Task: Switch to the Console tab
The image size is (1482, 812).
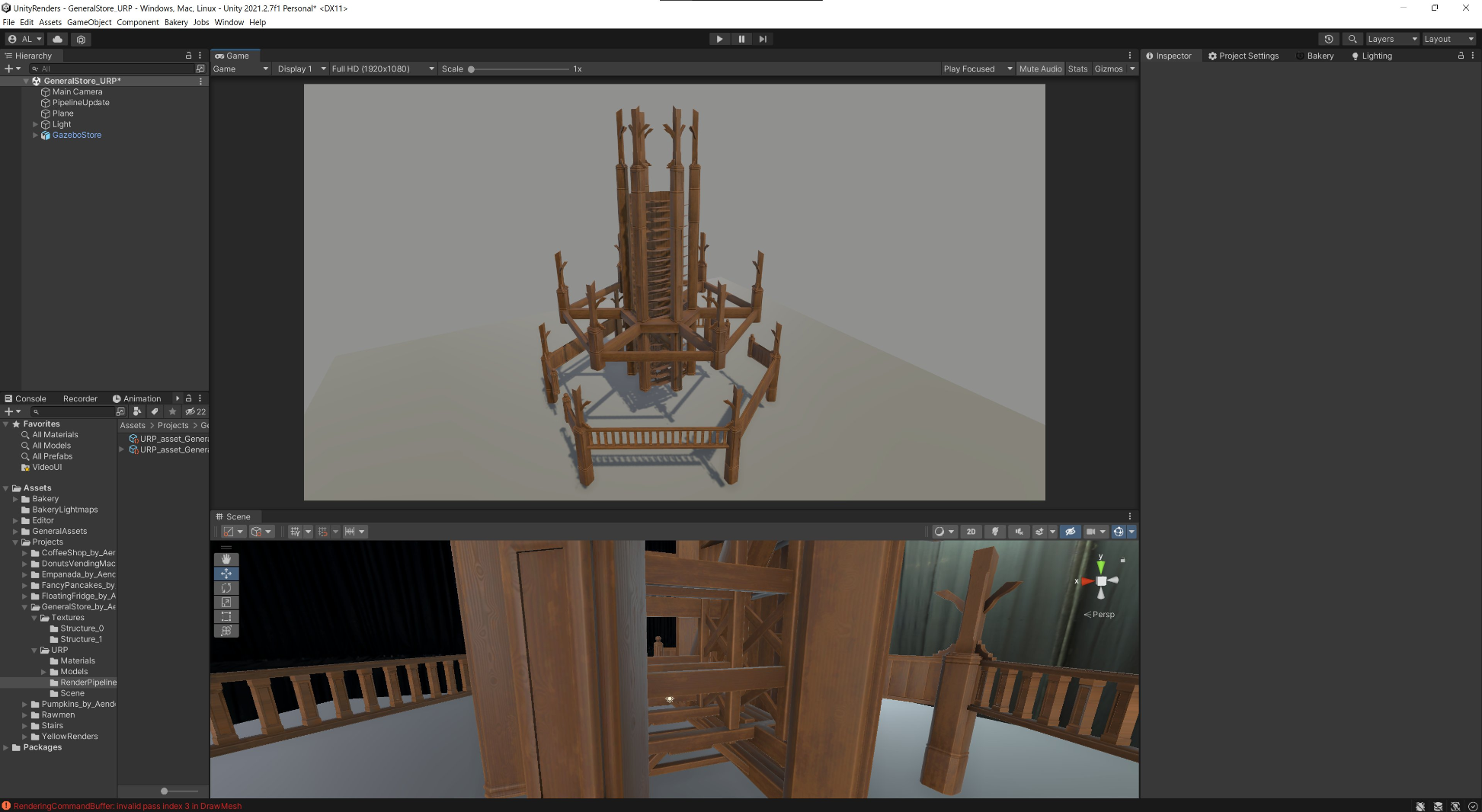Action: tap(25, 398)
